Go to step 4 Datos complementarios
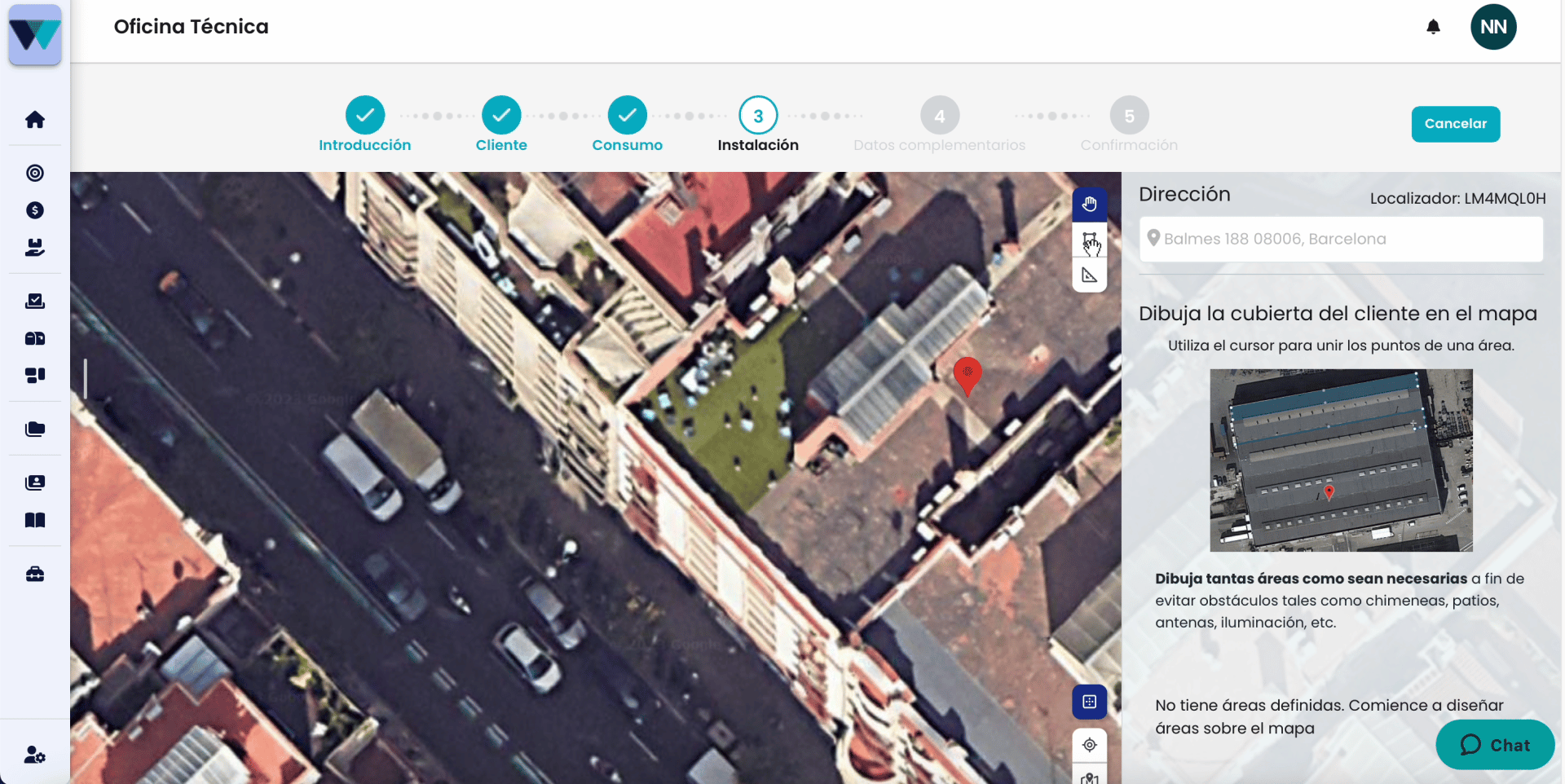Image resolution: width=1565 pixels, height=784 pixels. pyautogui.click(x=939, y=124)
